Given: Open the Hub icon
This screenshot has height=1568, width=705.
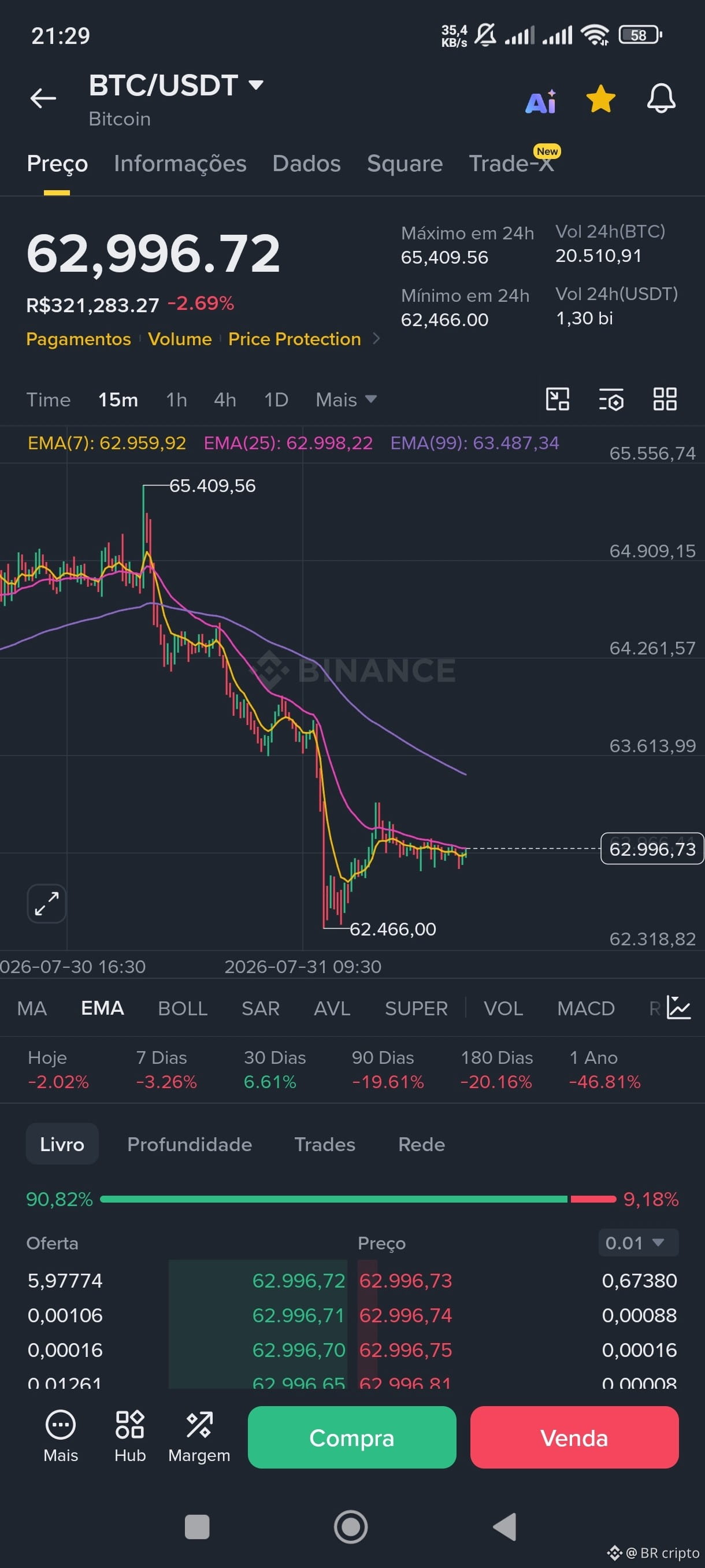Looking at the screenshot, I should pos(130,1437).
